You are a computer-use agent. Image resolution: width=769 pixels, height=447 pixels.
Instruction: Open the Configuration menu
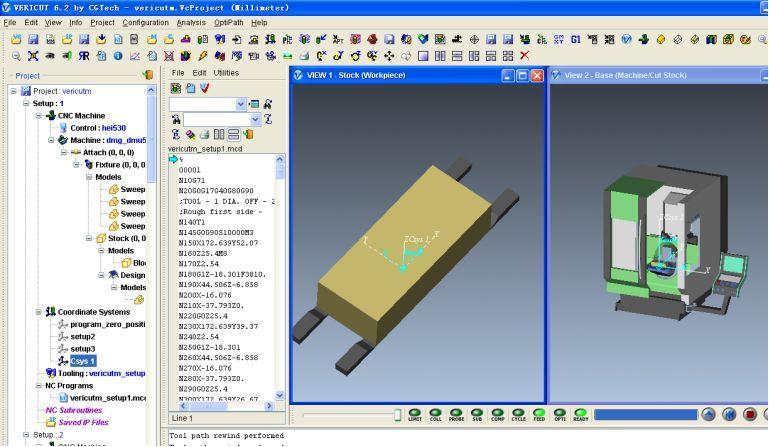pos(145,23)
